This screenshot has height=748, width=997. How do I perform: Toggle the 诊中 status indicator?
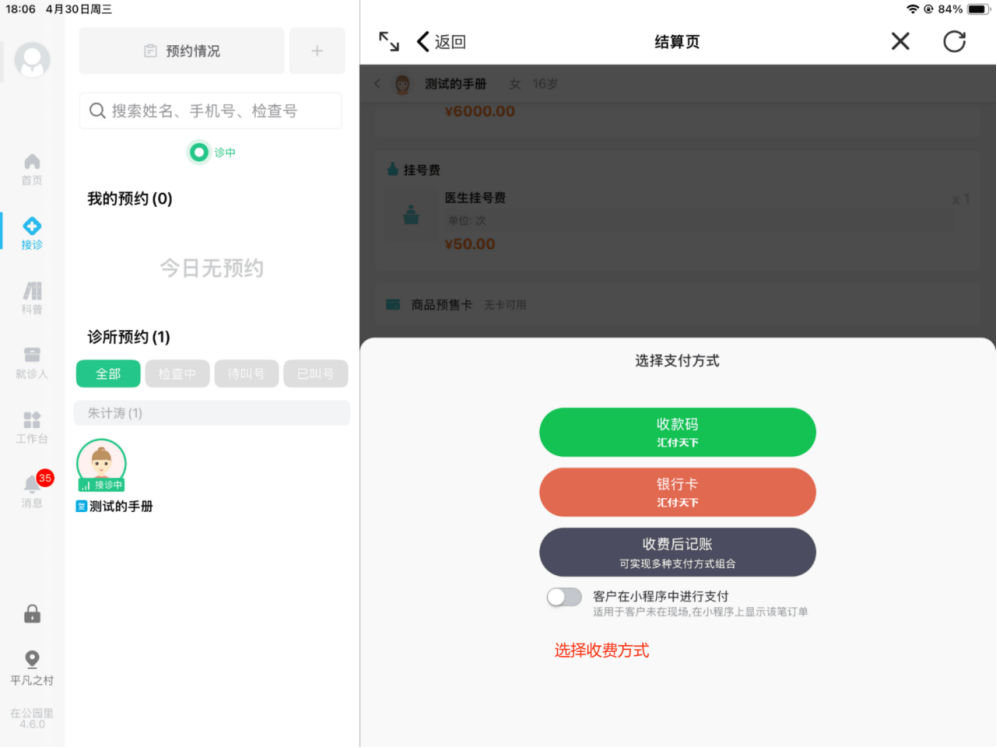pos(200,152)
